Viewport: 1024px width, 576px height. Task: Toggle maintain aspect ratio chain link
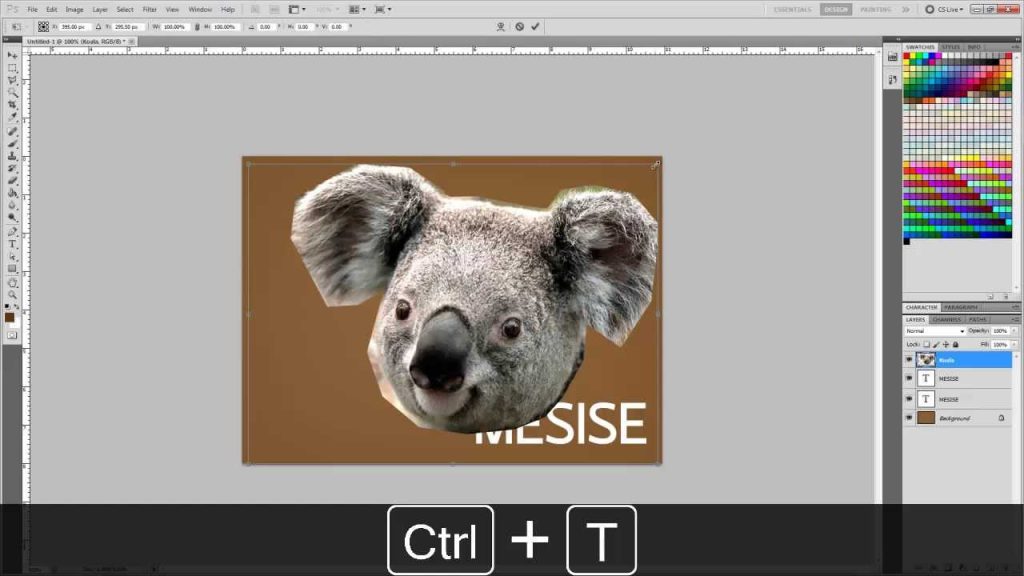pos(197,27)
